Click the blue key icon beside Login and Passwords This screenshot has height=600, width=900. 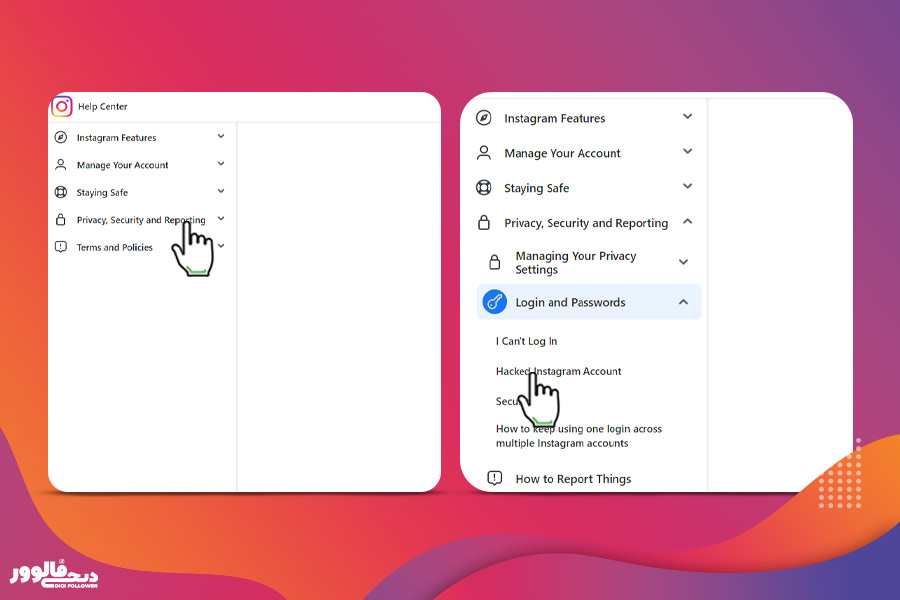[494, 302]
